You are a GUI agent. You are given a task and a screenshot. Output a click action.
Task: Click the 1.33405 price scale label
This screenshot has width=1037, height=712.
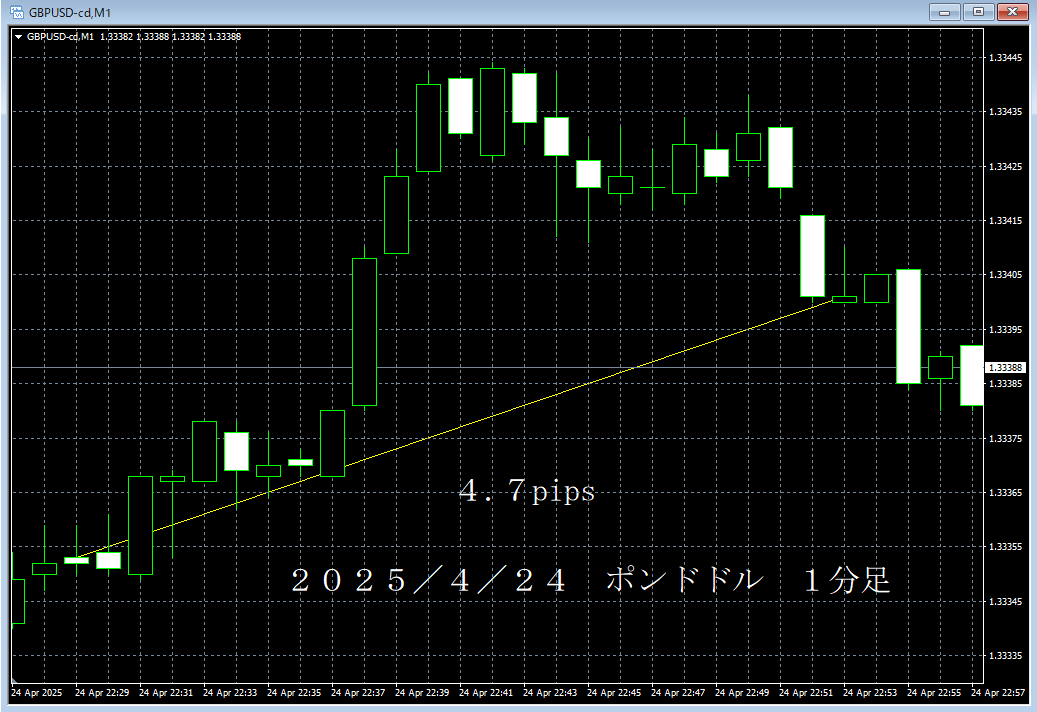click(x=1005, y=274)
